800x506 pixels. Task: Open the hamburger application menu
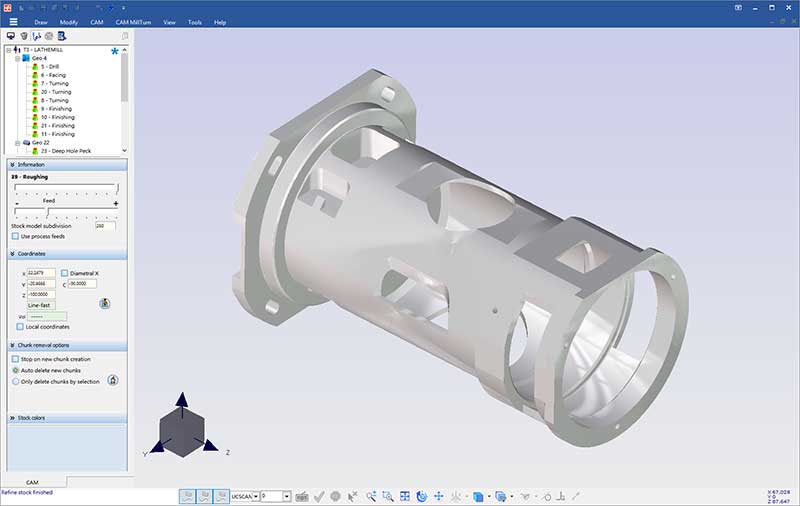(13, 21)
